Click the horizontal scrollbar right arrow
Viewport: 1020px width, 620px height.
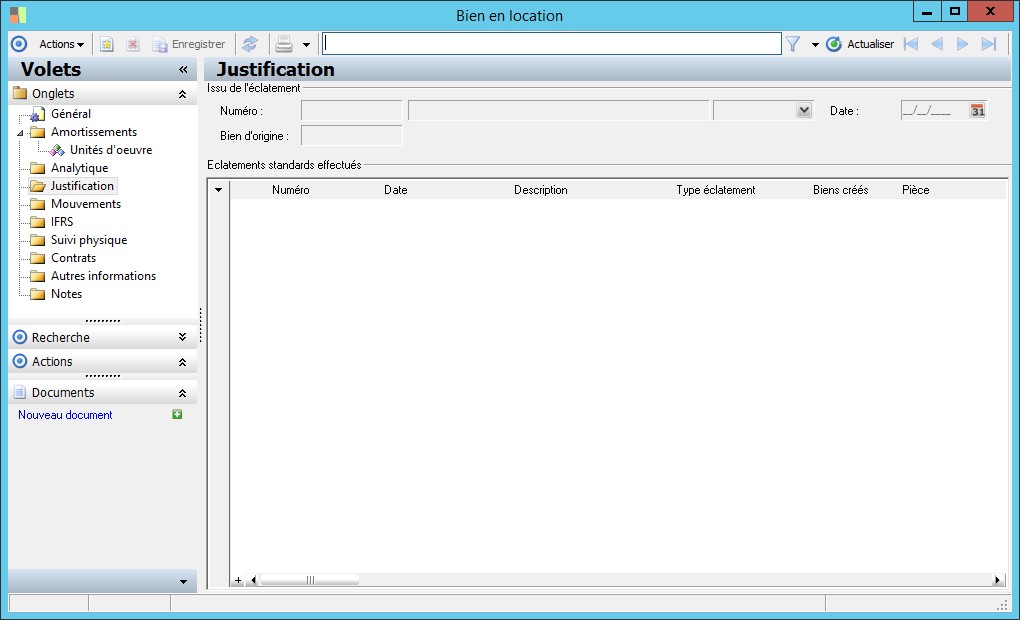pos(997,580)
